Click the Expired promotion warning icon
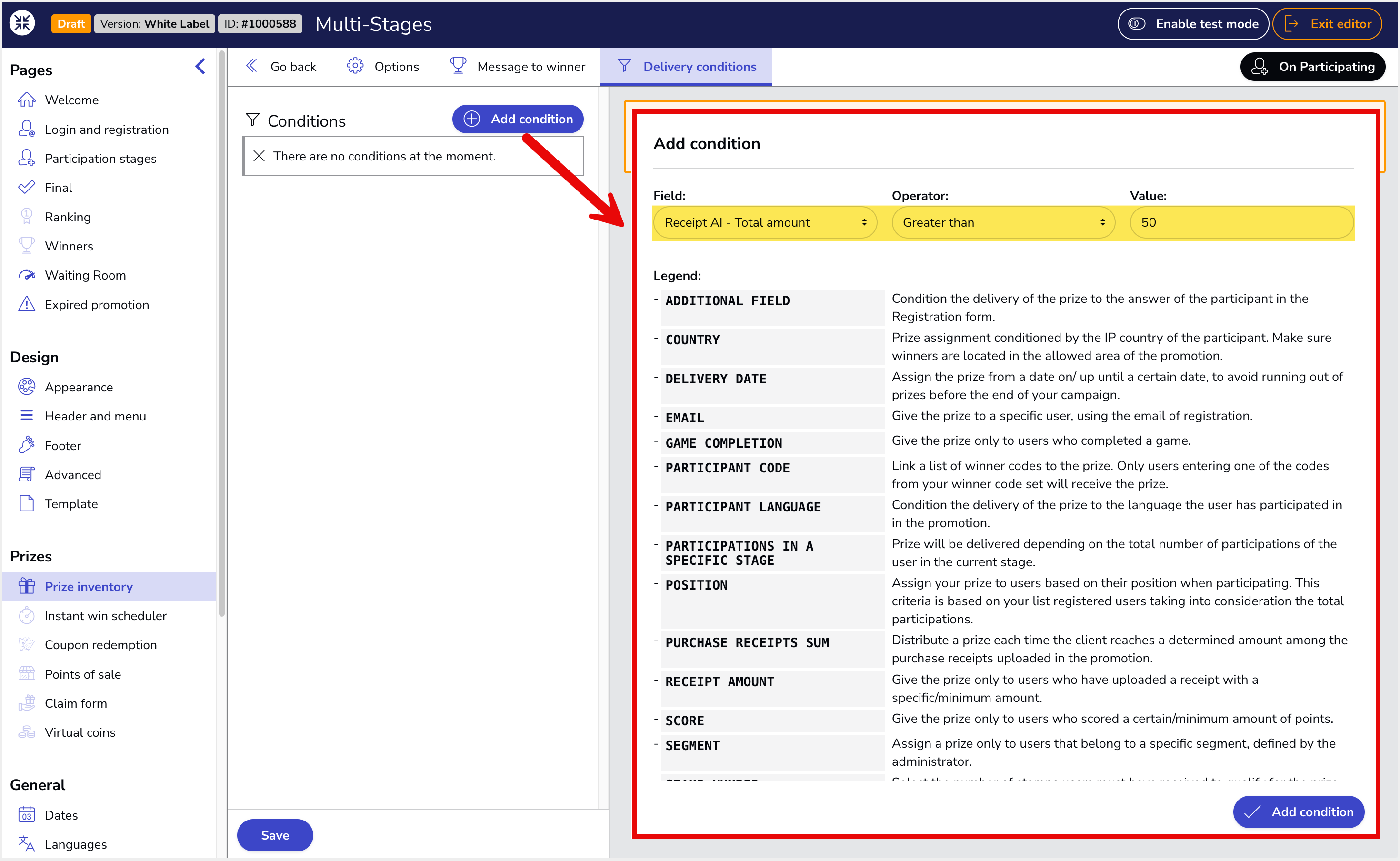Viewport: 1400px width, 861px height. pyautogui.click(x=26, y=304)
